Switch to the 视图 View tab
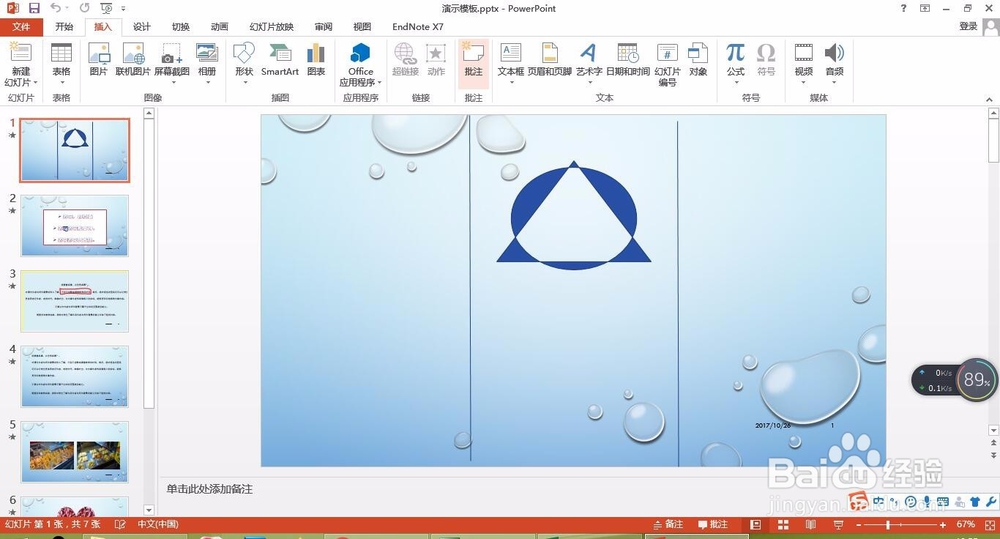 point(362,27)
